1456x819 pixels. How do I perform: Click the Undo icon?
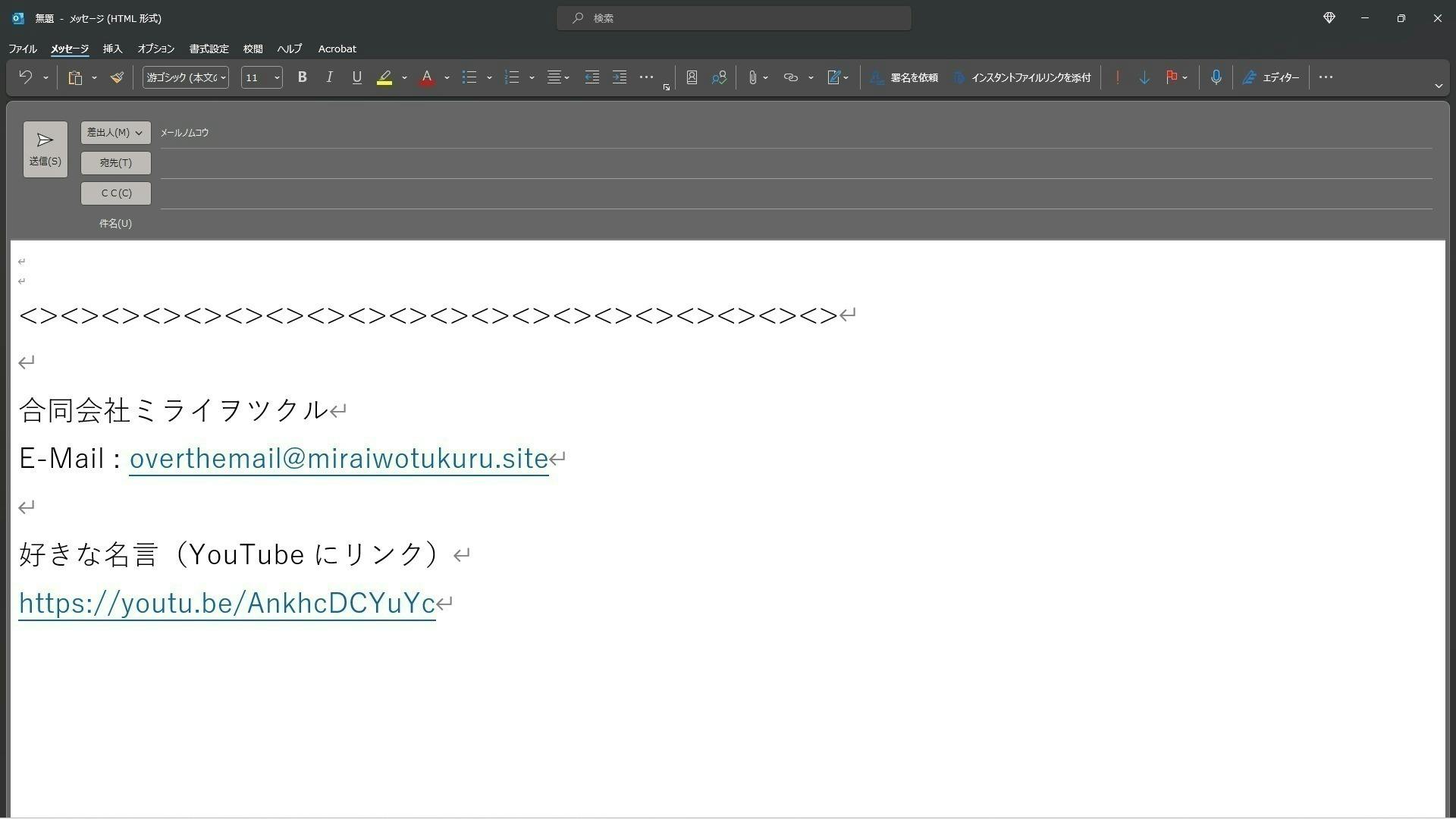click(x=26, y=77)
